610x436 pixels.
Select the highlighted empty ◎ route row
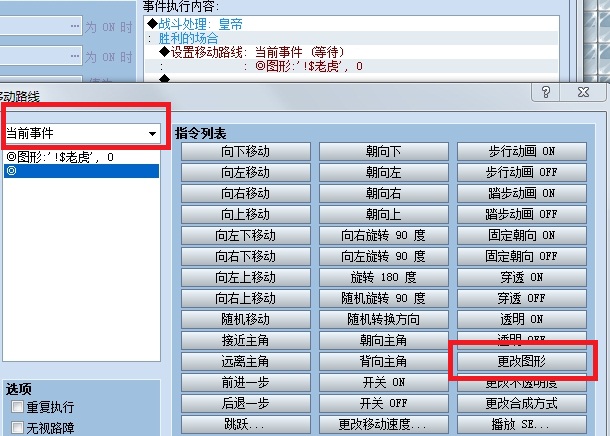[x=81, y=171]
